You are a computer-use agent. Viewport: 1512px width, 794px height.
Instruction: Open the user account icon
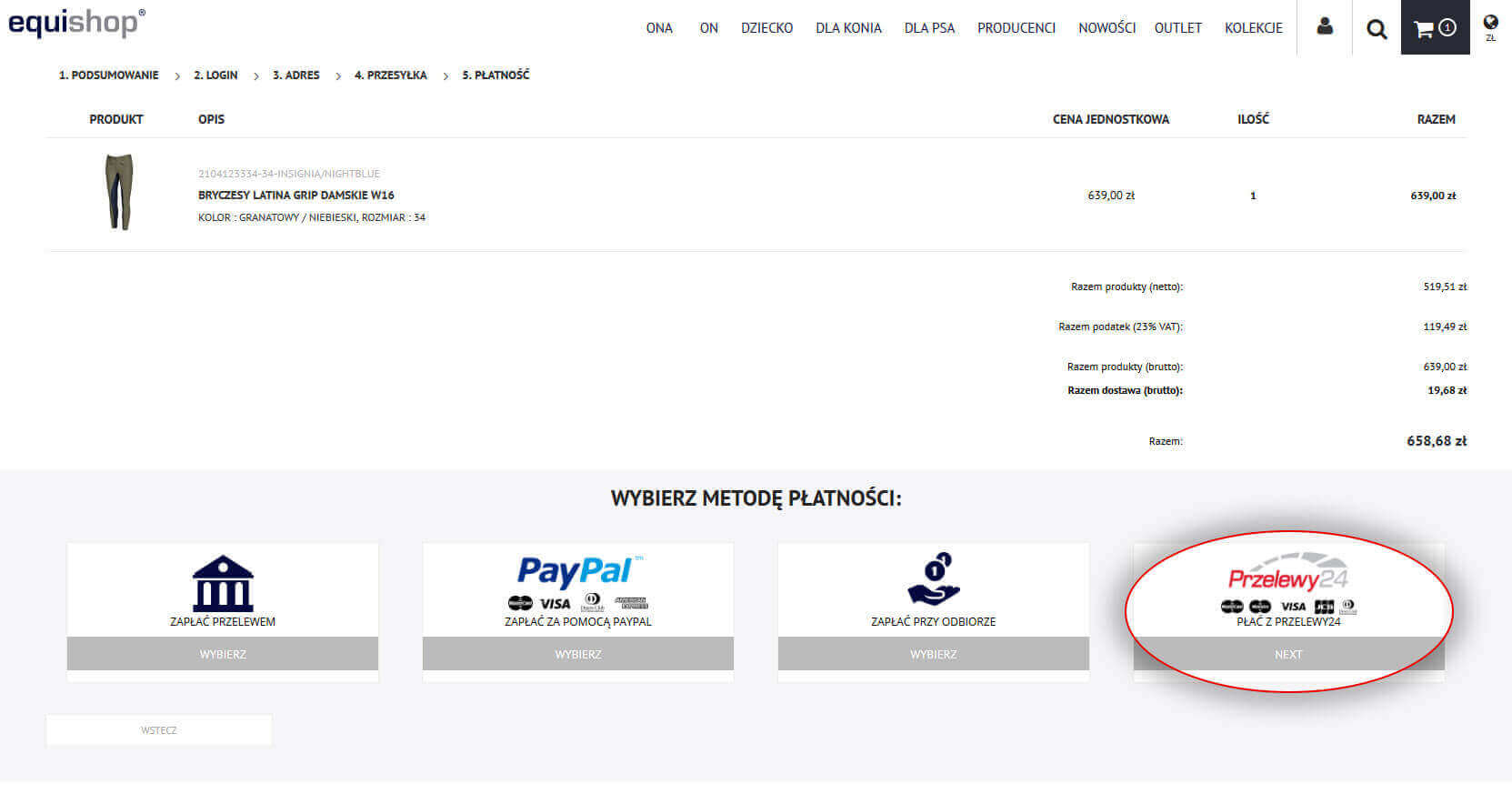point(1325,26)
